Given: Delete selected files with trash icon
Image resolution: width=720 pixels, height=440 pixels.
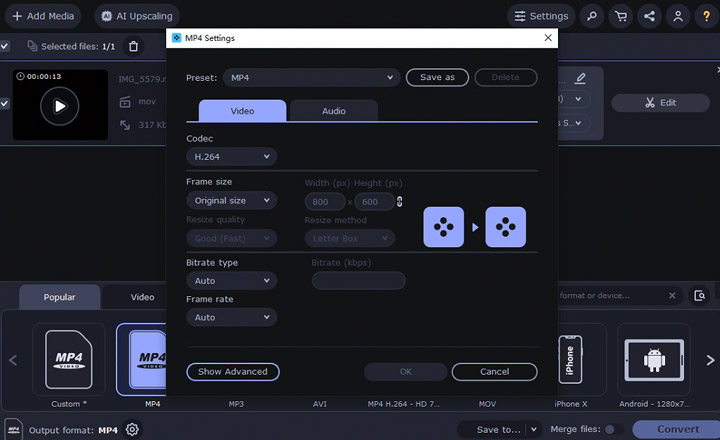Looking at the screenshot, I should click(133, 46).
